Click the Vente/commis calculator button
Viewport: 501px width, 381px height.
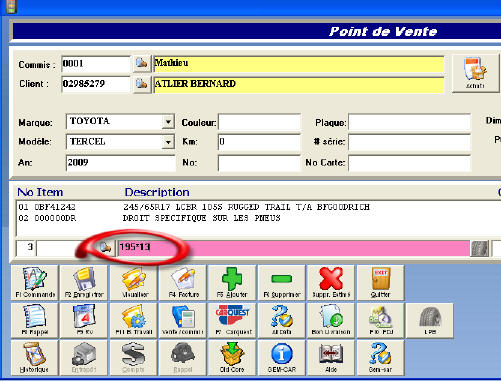tap(183, 320)
